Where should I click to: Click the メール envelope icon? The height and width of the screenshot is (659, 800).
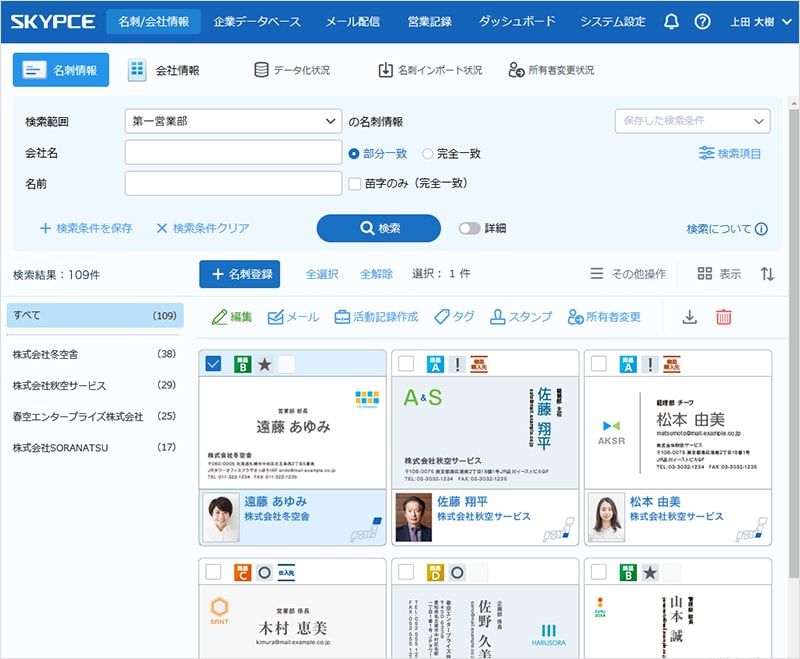[276, 317]
